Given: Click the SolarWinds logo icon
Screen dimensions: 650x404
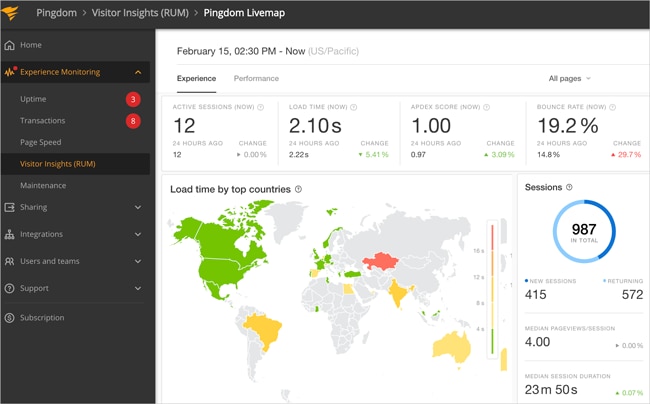Looking at the screenshot, I should point(10,12).
